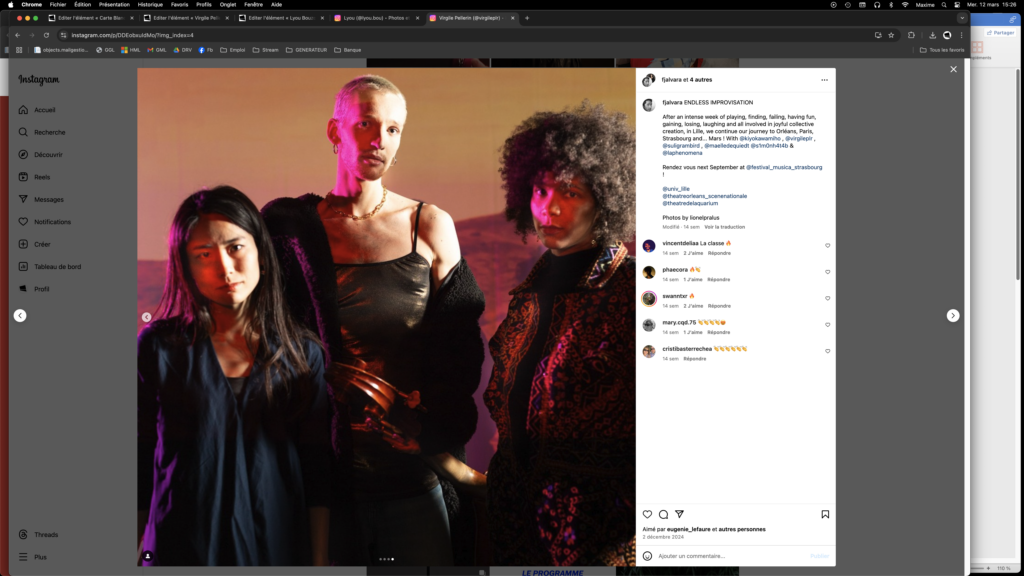This screenshot has height=576, width=1024.
Task: Open the Historique menu in menu bar
Action: pyautogui.click(x=150, y=4)
